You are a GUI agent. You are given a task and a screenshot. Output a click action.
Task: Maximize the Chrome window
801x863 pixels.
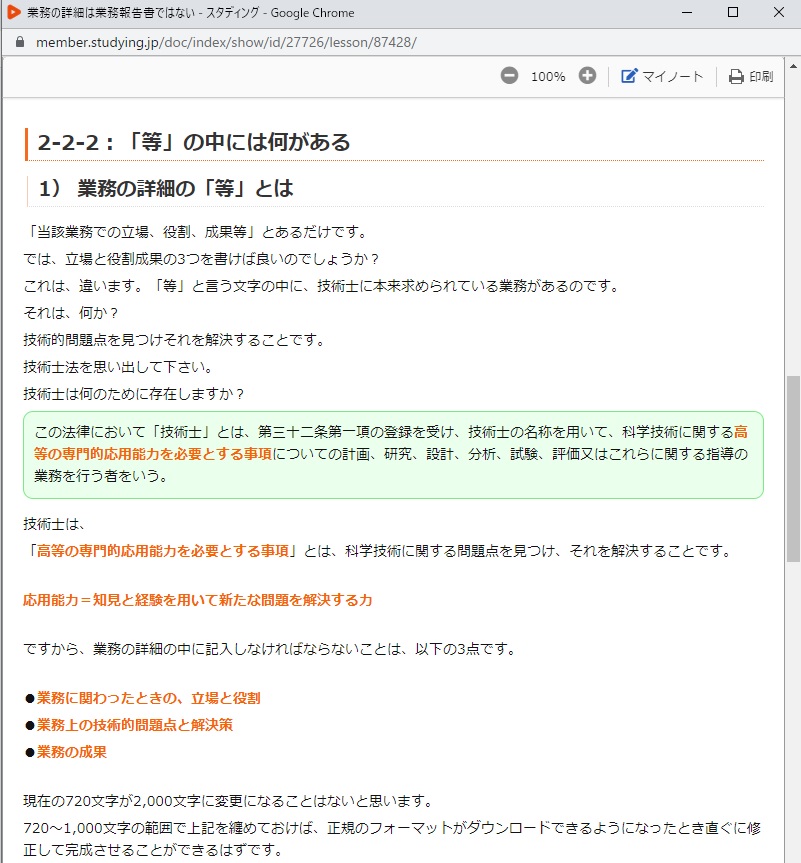coord(733,12)
